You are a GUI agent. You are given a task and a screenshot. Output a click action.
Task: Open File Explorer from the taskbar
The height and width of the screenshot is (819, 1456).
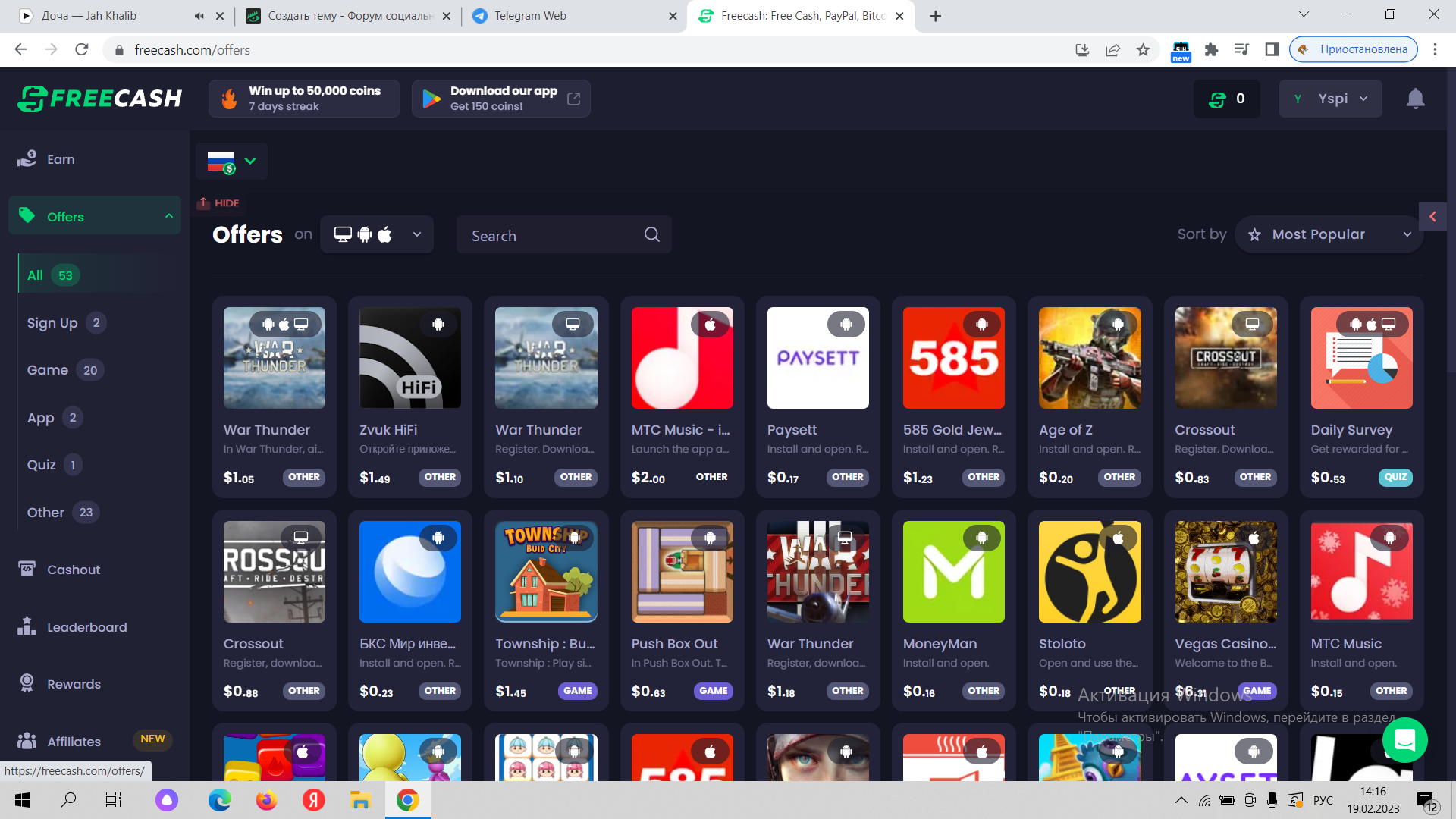pyautogui.click(x=360, y=800)
